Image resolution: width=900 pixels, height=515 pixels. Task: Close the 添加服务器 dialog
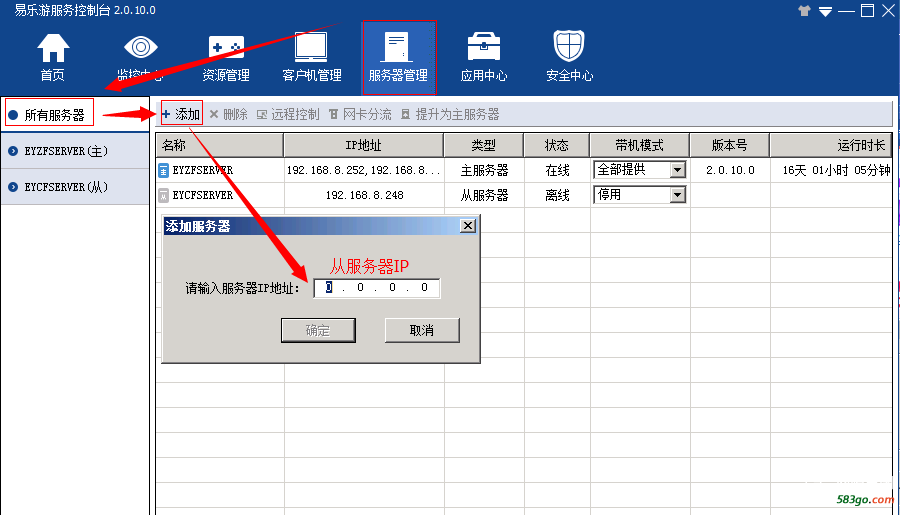point(467,226)
